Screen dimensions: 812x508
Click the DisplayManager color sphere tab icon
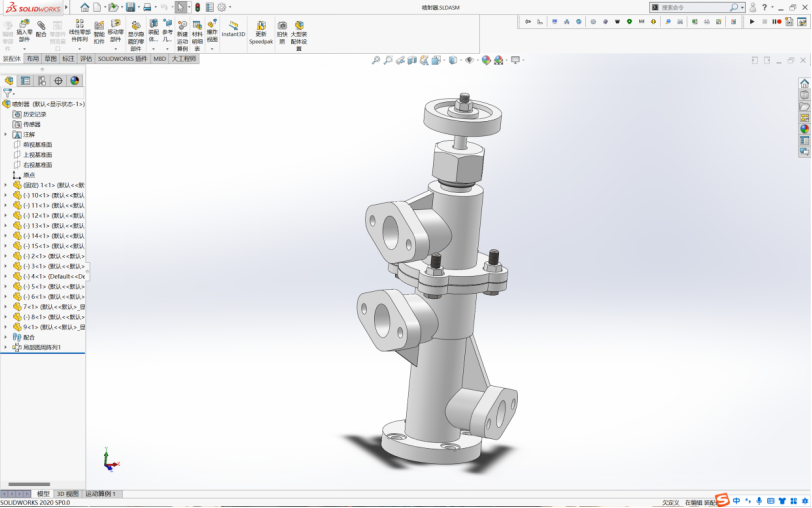pos(74,80)
